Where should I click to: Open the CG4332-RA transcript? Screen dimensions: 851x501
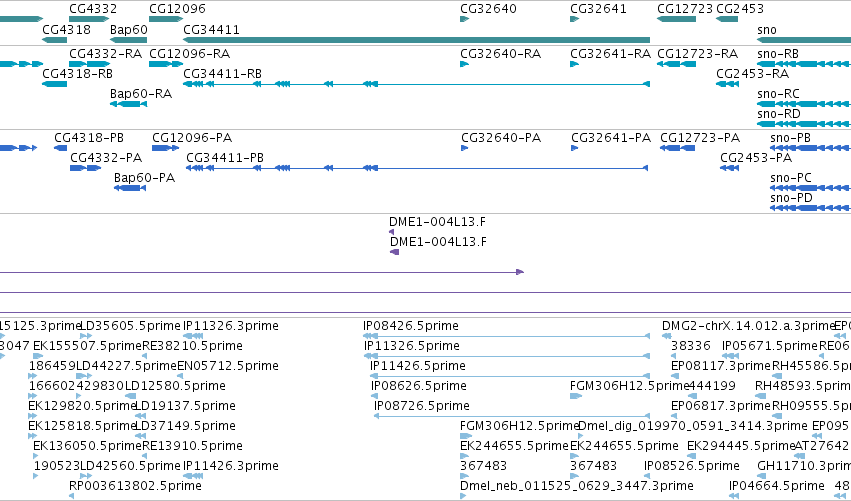tap(105, 54)
